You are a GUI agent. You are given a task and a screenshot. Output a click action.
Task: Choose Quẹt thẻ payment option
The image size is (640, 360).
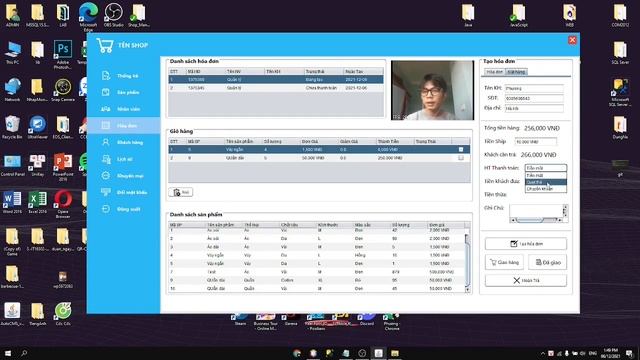(546, 182)
